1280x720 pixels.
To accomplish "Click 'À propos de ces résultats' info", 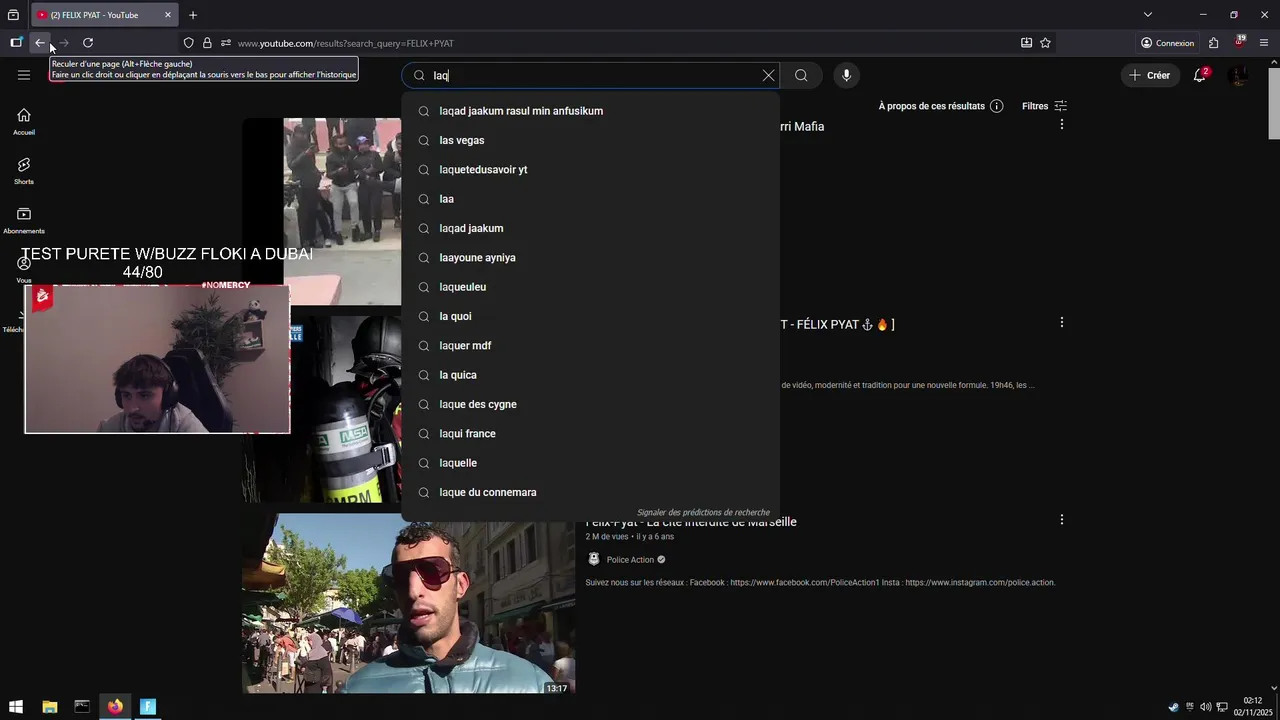I will click(940, 106).
